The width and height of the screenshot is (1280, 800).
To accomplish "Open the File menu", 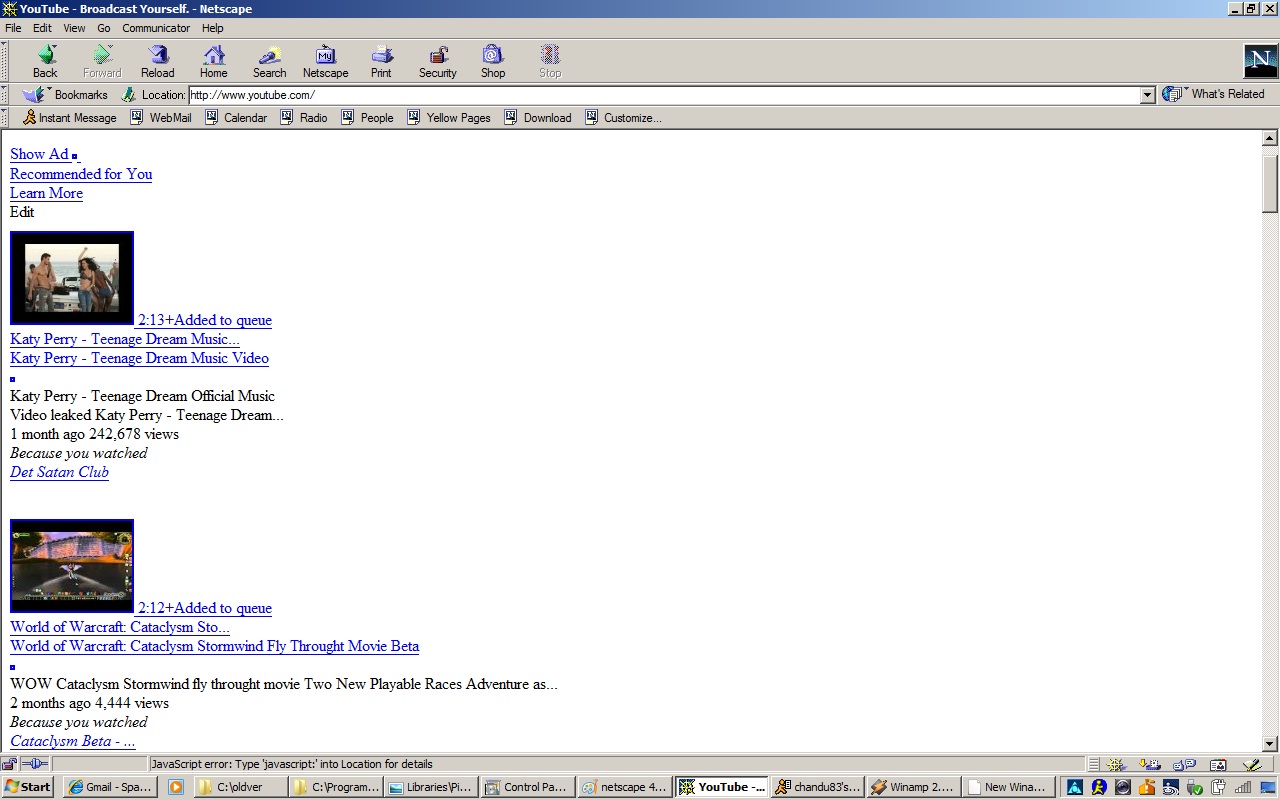I will [x=13, y=28].
